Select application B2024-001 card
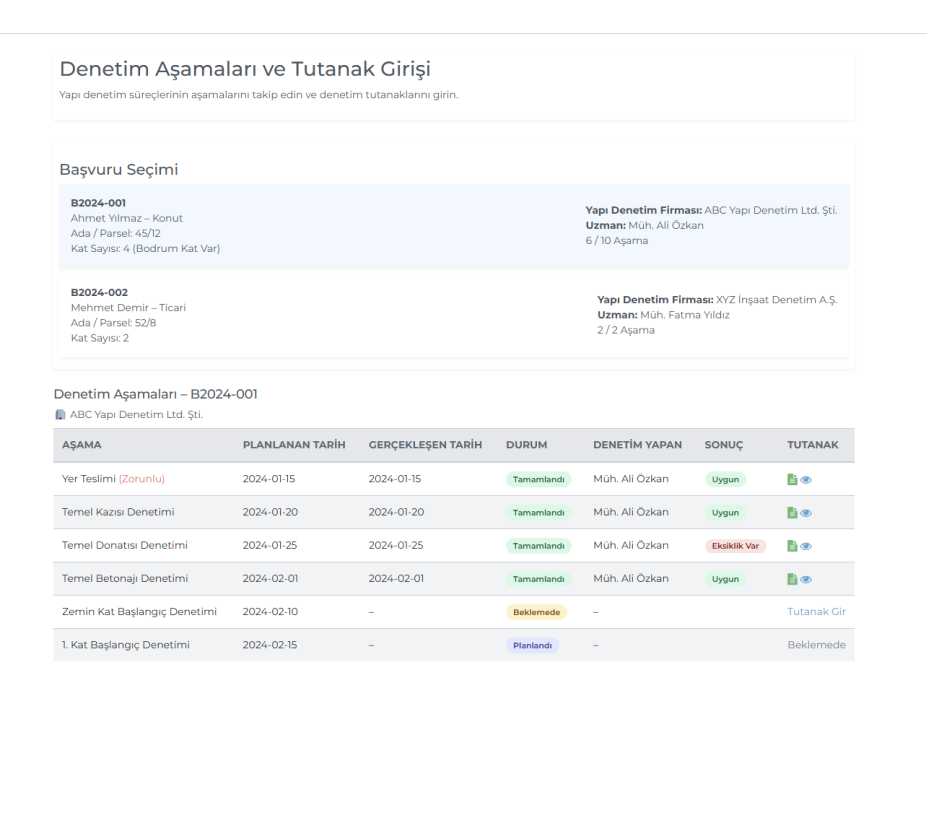Image resolution: width=927 pixels, height=823 pixels. click(453, 226)
